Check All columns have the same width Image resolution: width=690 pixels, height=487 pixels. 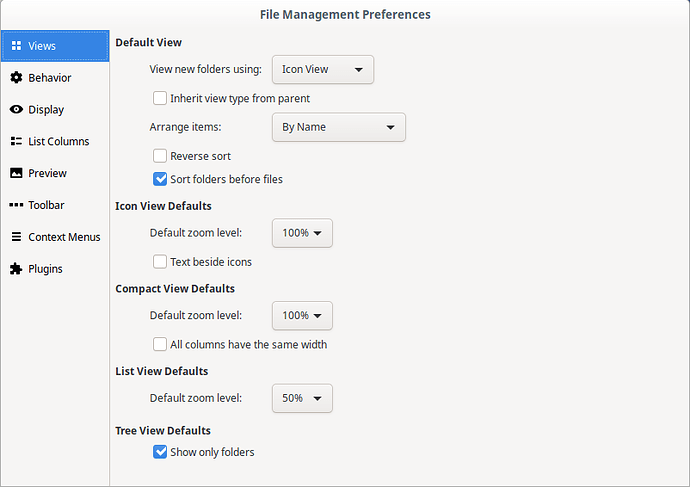point(160,344)
